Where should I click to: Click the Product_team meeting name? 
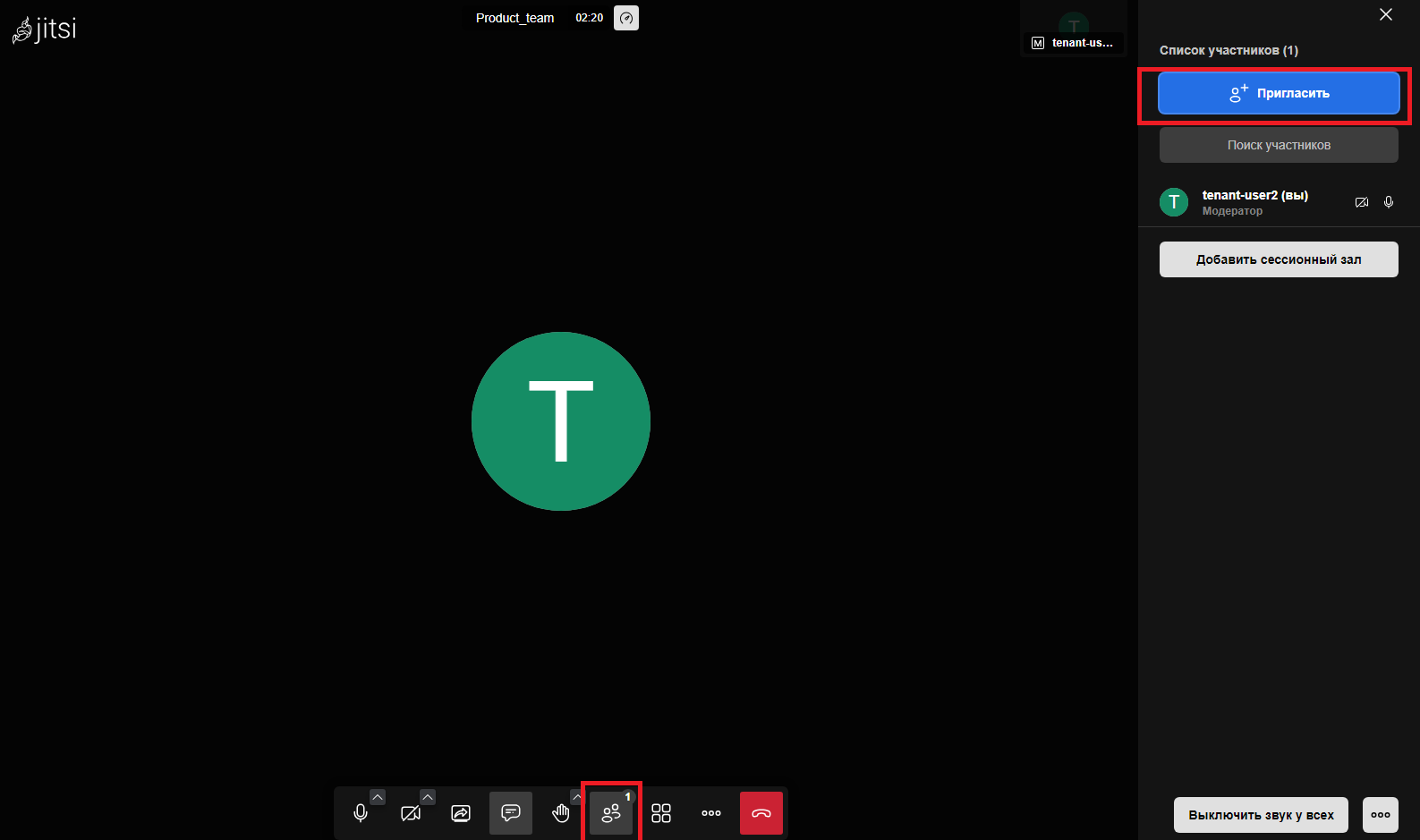[x=514, y=18]
